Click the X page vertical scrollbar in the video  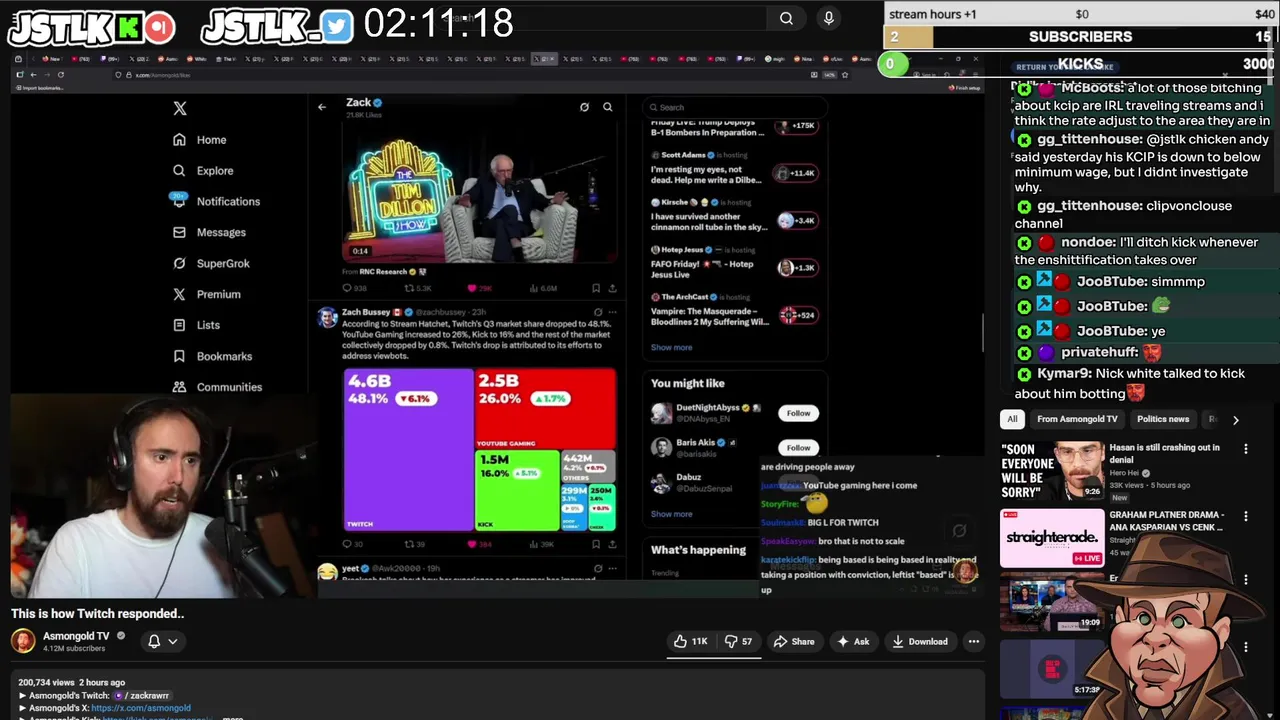point(984,333)
